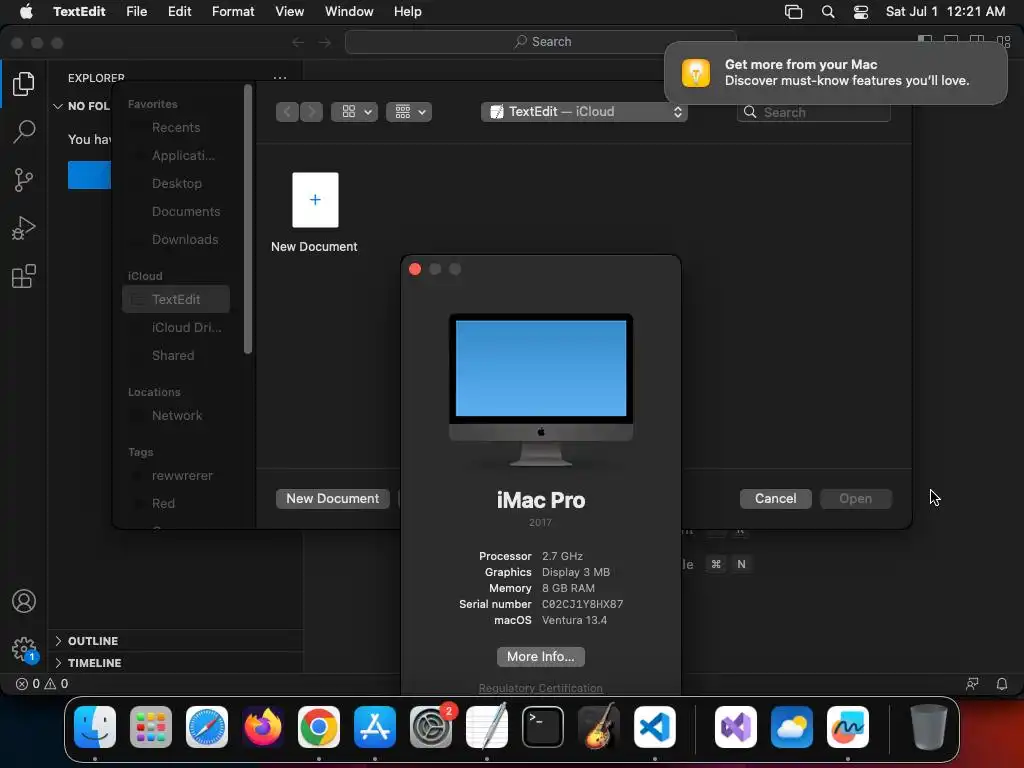
Task: Open Launchpad from the Dock
Action: click(151, 727)
